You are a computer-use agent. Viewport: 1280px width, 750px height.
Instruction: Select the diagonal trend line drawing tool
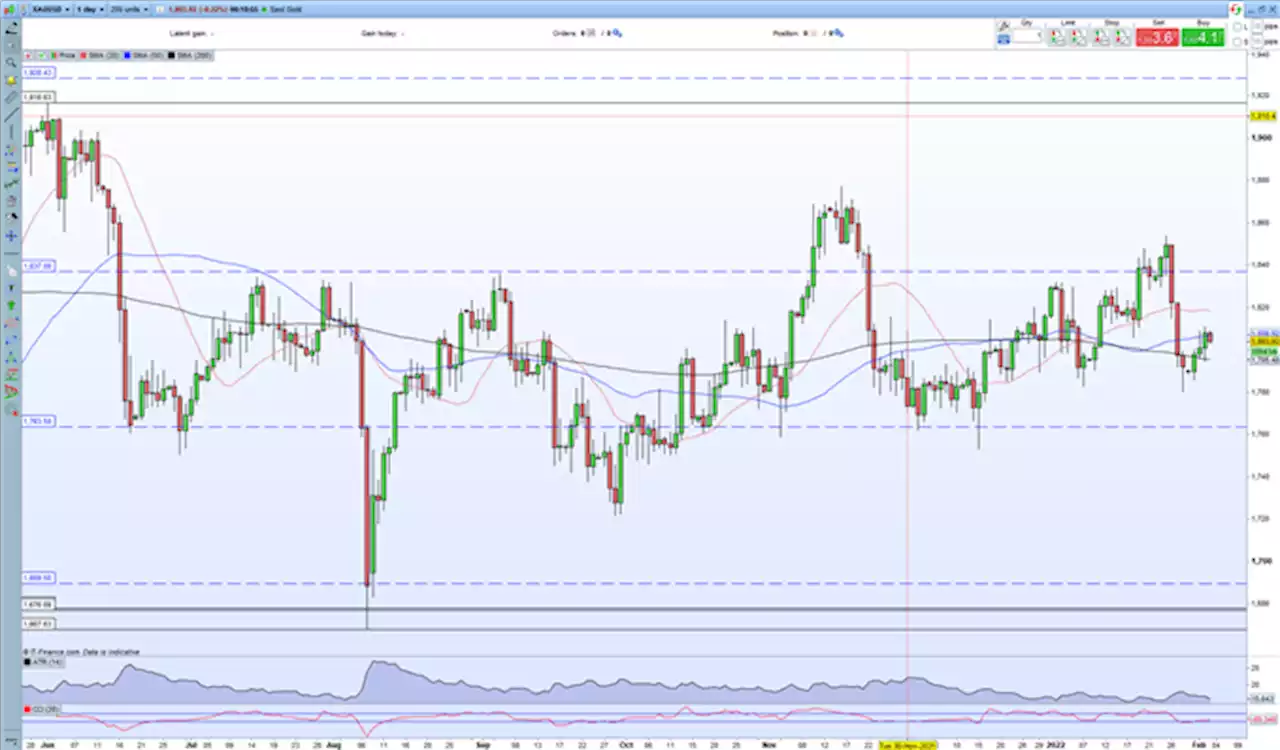(10, 115)
